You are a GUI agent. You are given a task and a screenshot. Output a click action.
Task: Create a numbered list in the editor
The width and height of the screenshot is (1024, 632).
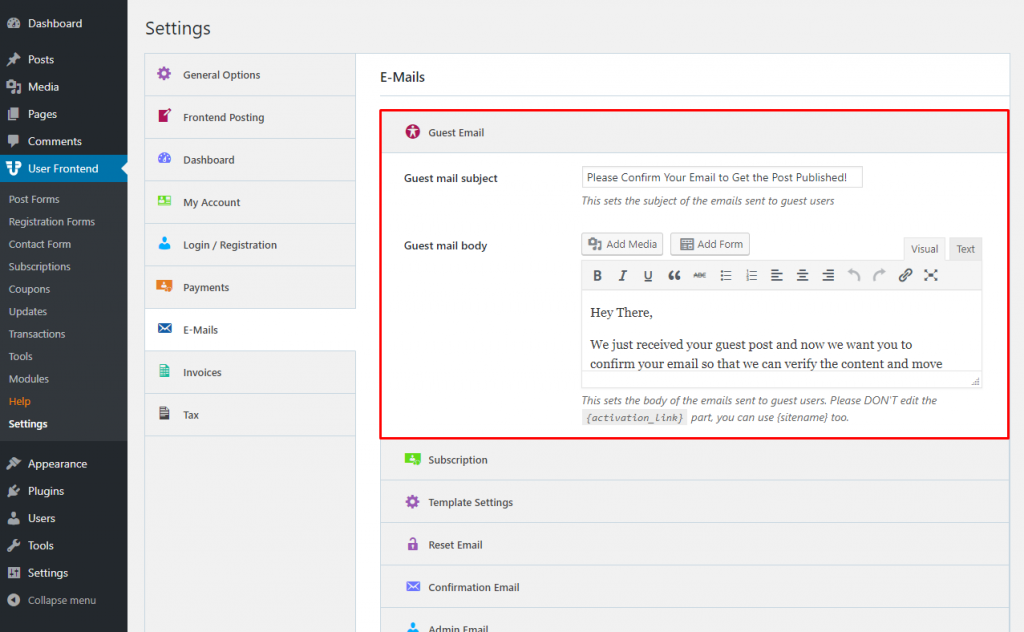coord(750,275)
